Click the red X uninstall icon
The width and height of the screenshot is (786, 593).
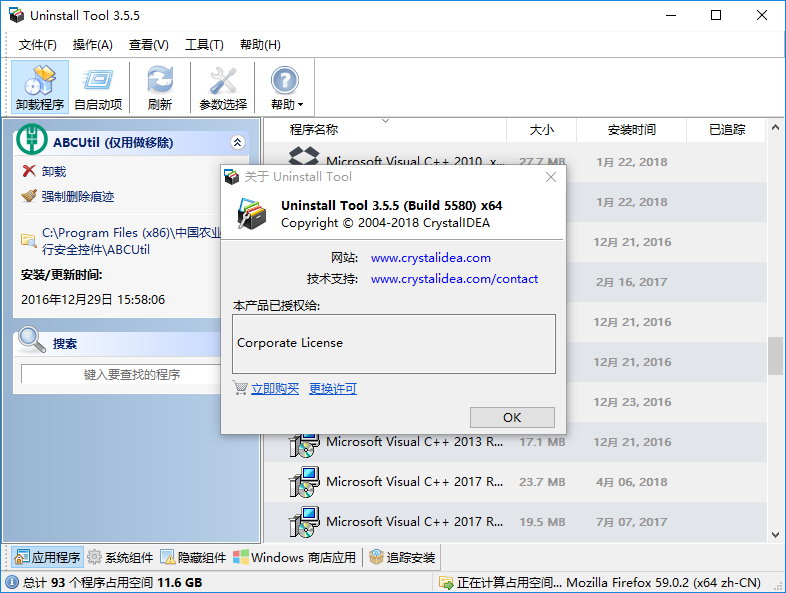29,171
